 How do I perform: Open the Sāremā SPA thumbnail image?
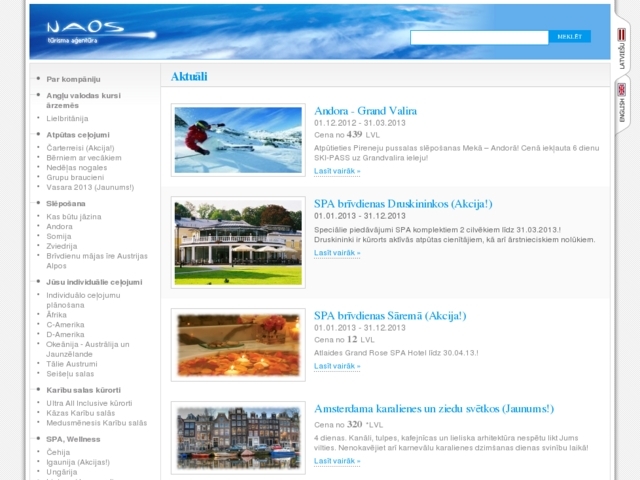pyautogui.click(x=237, y=344)
